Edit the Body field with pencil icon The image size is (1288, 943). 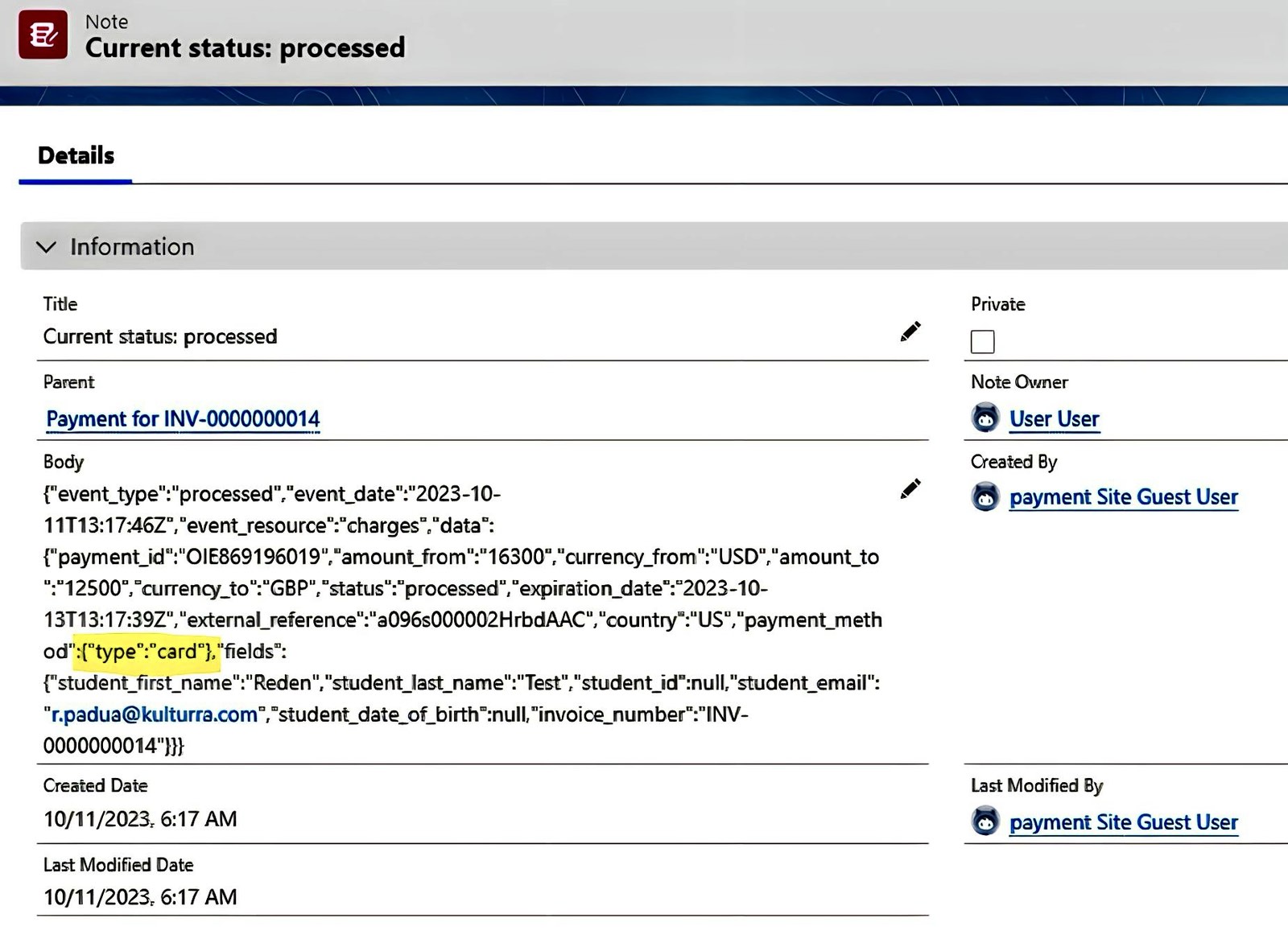910,489
